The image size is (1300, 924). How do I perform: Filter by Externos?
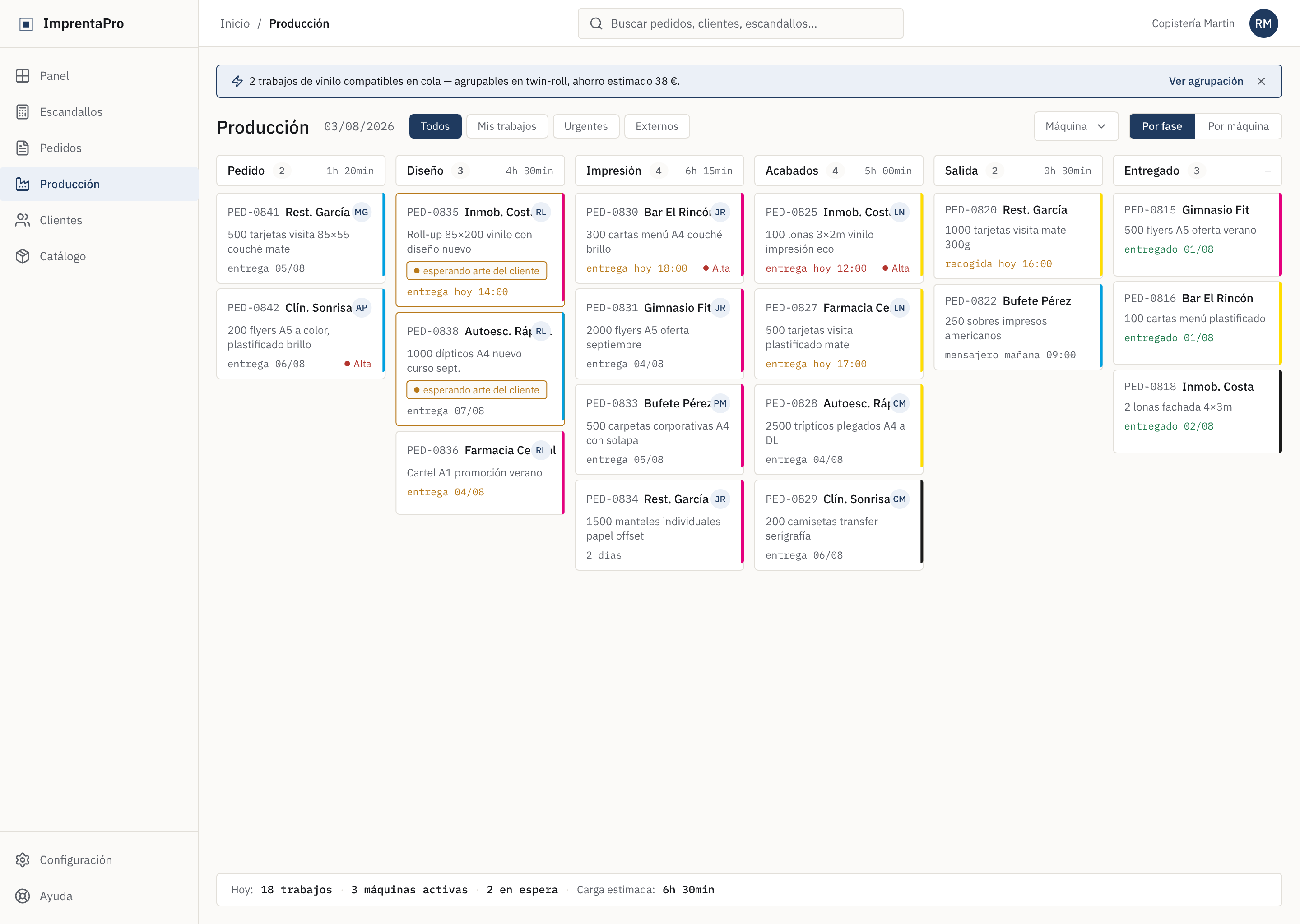pos(657,126)
